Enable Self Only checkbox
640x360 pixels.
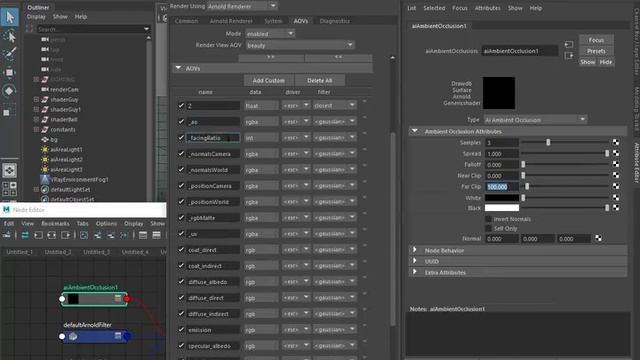(x=488, y=228)
